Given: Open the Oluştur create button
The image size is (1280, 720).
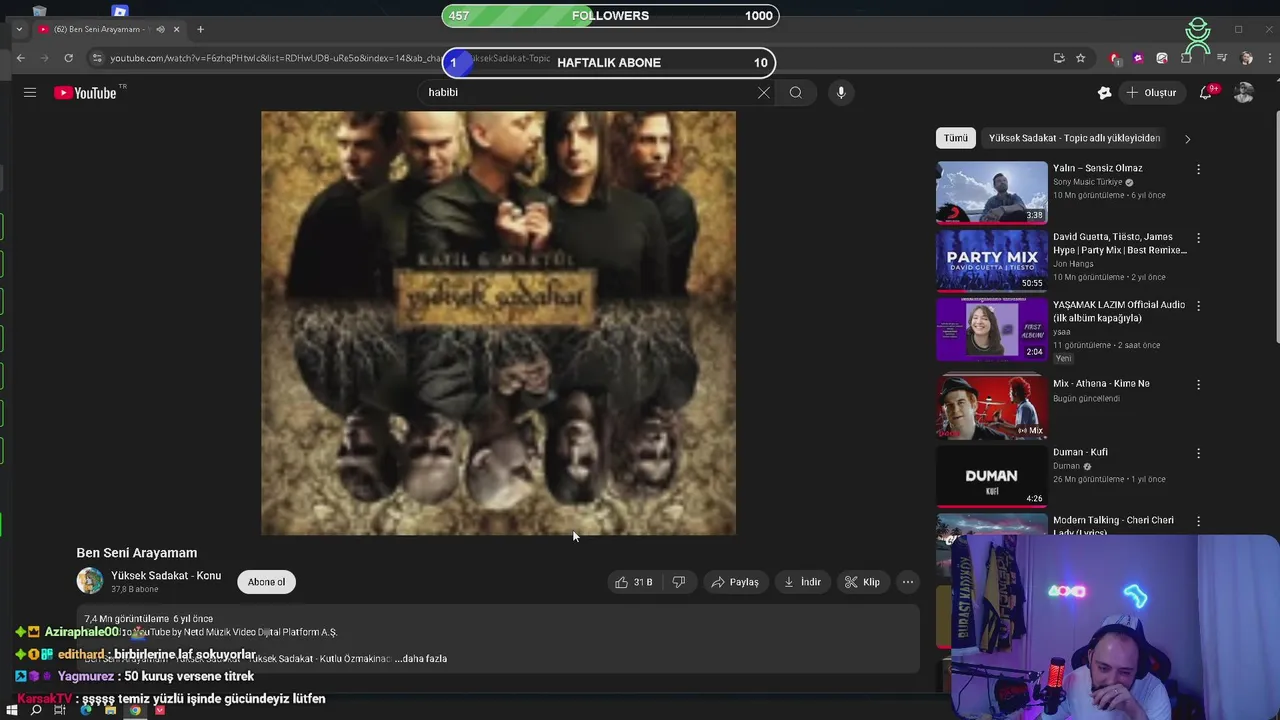Looking at the screenshot, I should pyautogui.click(x=1152, y=92).
